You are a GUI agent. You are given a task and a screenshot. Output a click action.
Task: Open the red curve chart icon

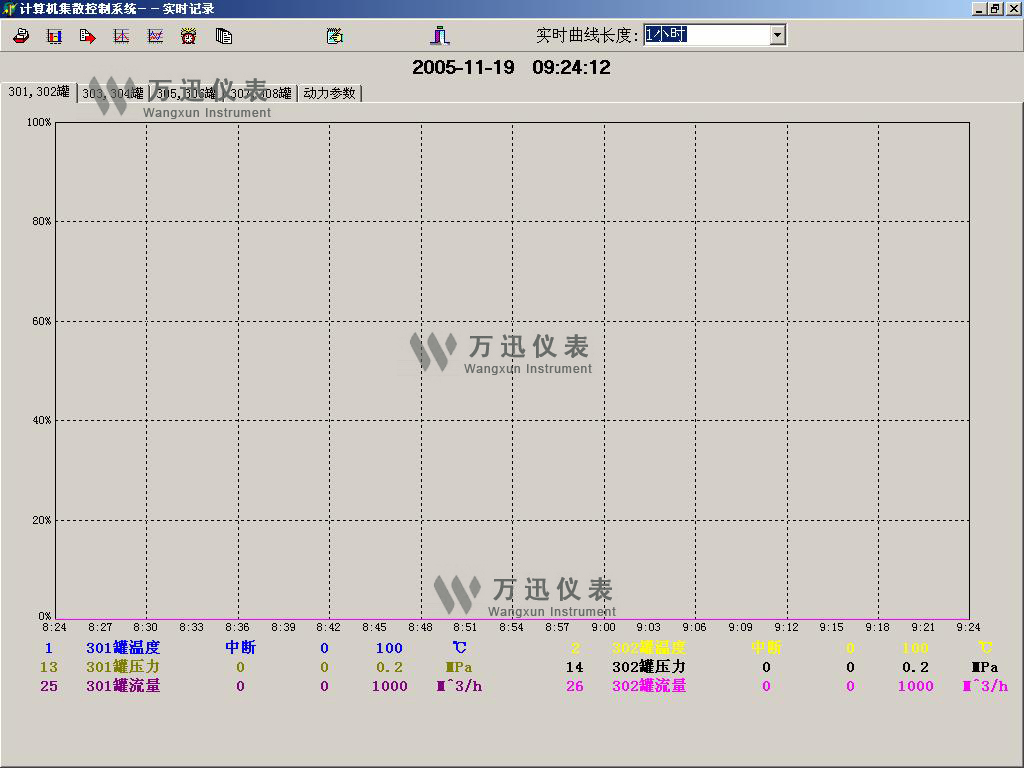(x=121, y=36)
